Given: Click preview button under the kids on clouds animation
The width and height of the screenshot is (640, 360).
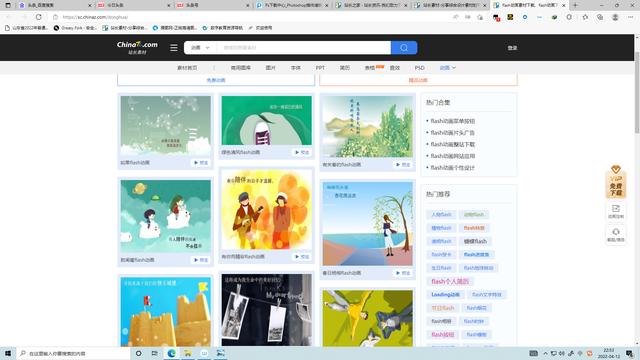Looking at the screenshot, I should pos(201,260).
